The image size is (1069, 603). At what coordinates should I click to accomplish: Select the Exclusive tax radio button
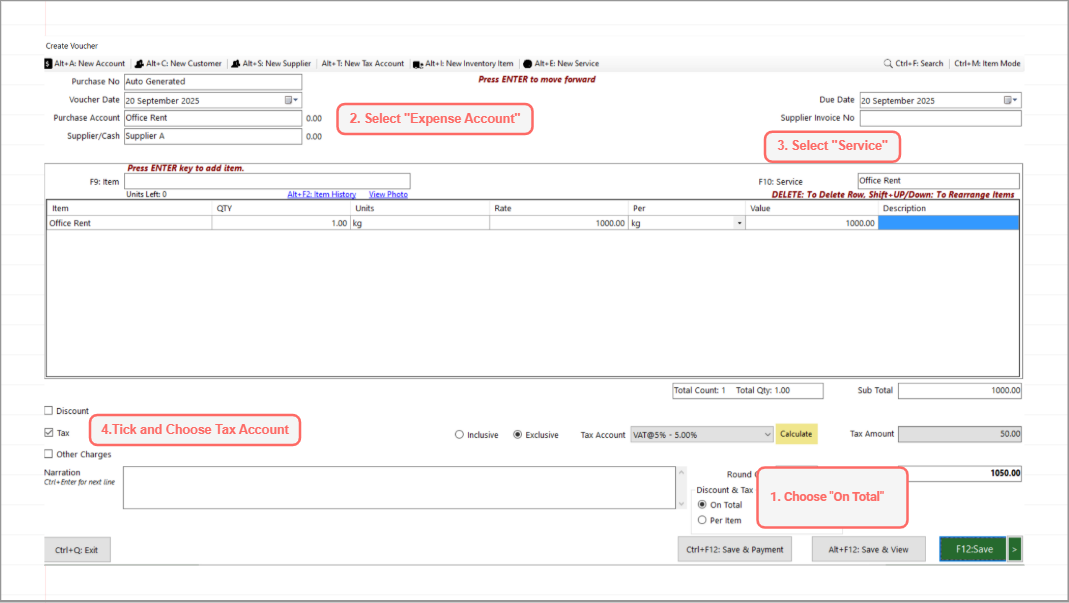coord(517,435)
